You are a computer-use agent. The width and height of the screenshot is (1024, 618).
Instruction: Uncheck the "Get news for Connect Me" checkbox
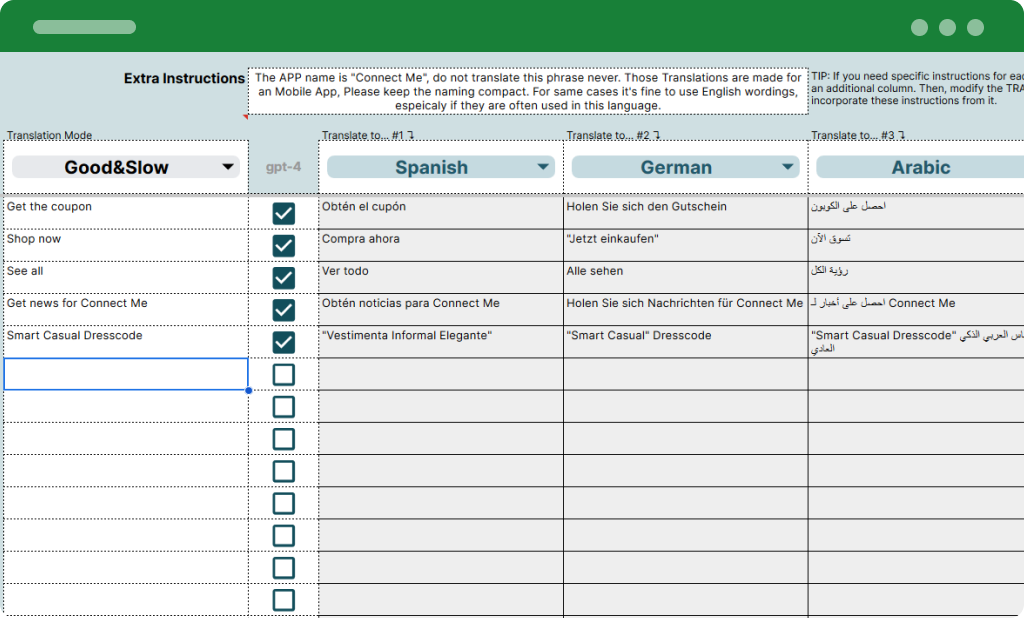(283, 309)
